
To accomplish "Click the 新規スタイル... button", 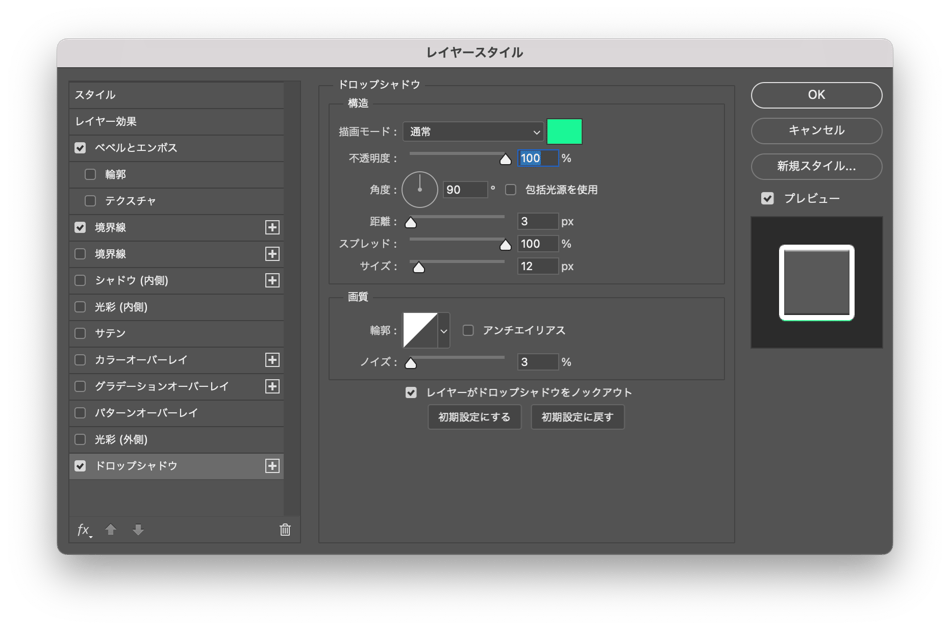I will pos(816,166).
